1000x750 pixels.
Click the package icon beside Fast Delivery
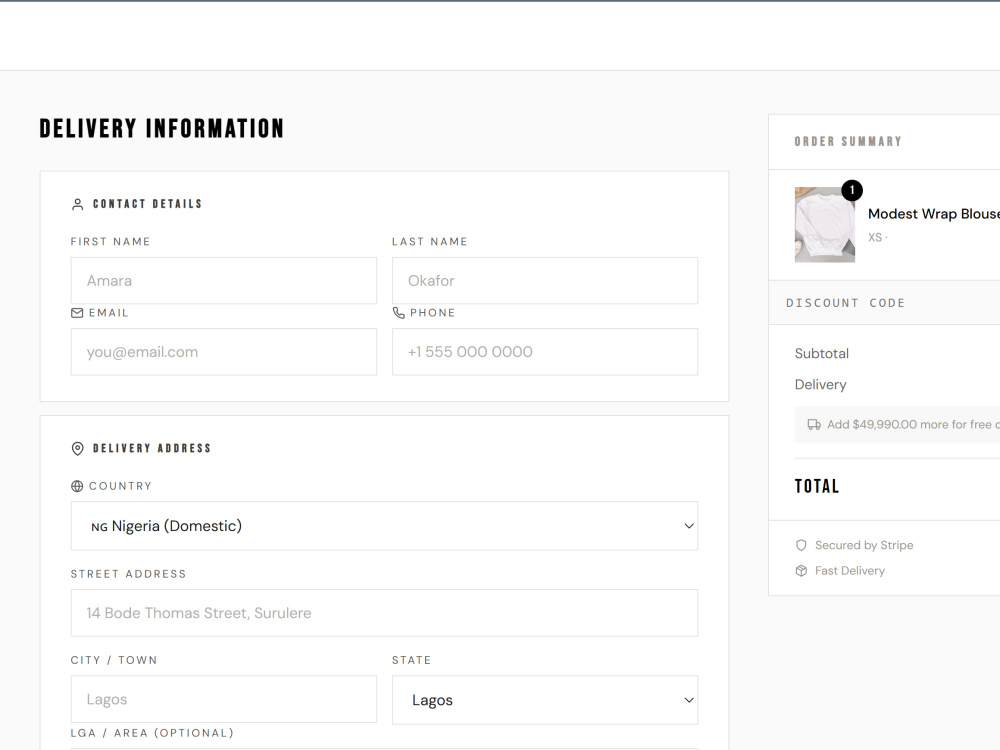coord(801,571)
